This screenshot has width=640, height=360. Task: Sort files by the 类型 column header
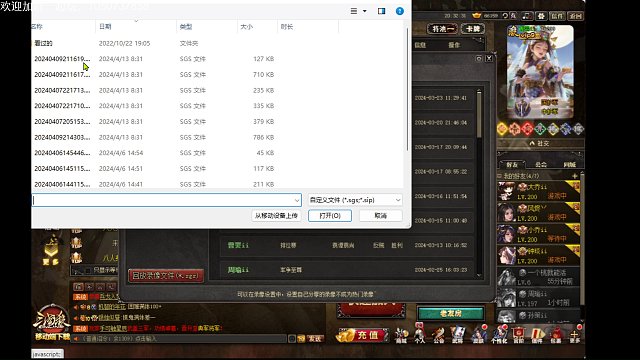tap(207, 27)
